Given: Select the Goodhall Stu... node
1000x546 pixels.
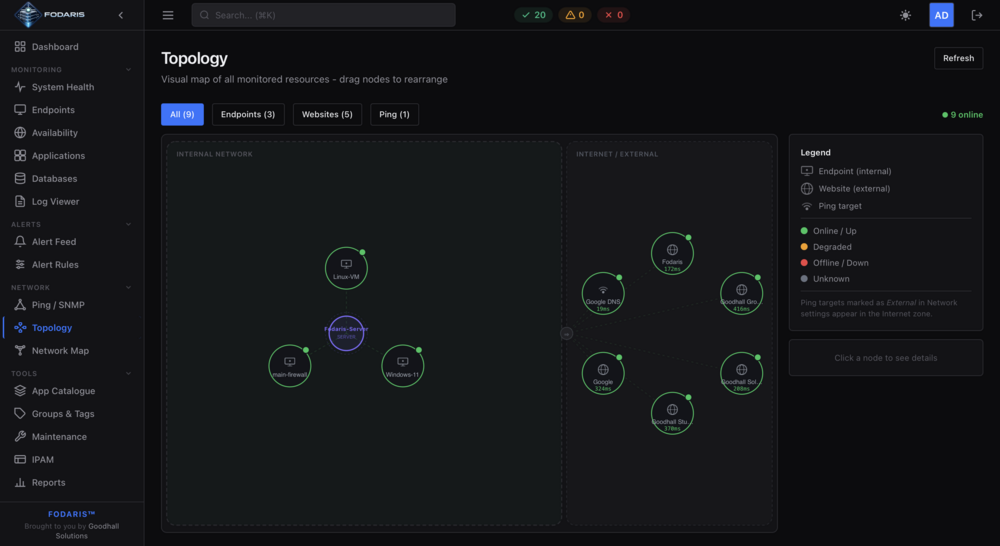Looking at the screenshot, I should pyautogui.click(x=672, y=413).
